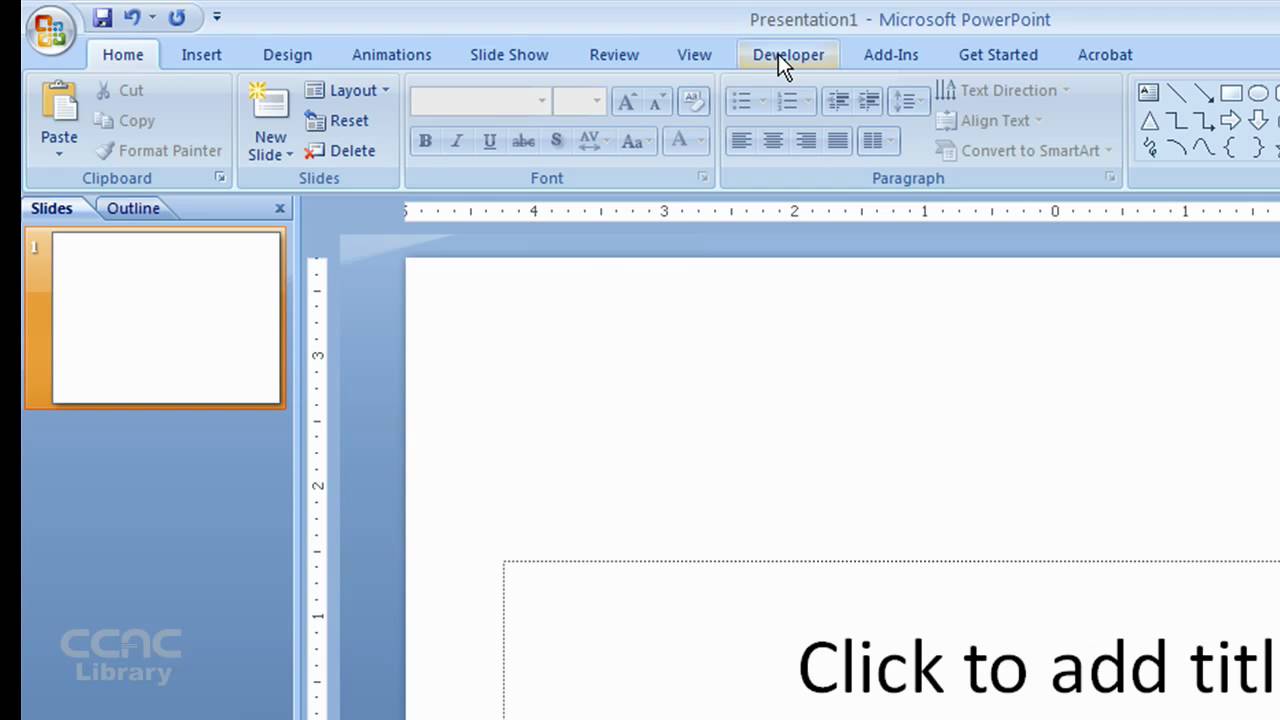Image resolution: width=1280 pixels, height=720 pixels.
Task: Select the Text Box shape
Action: [1149, 93]
